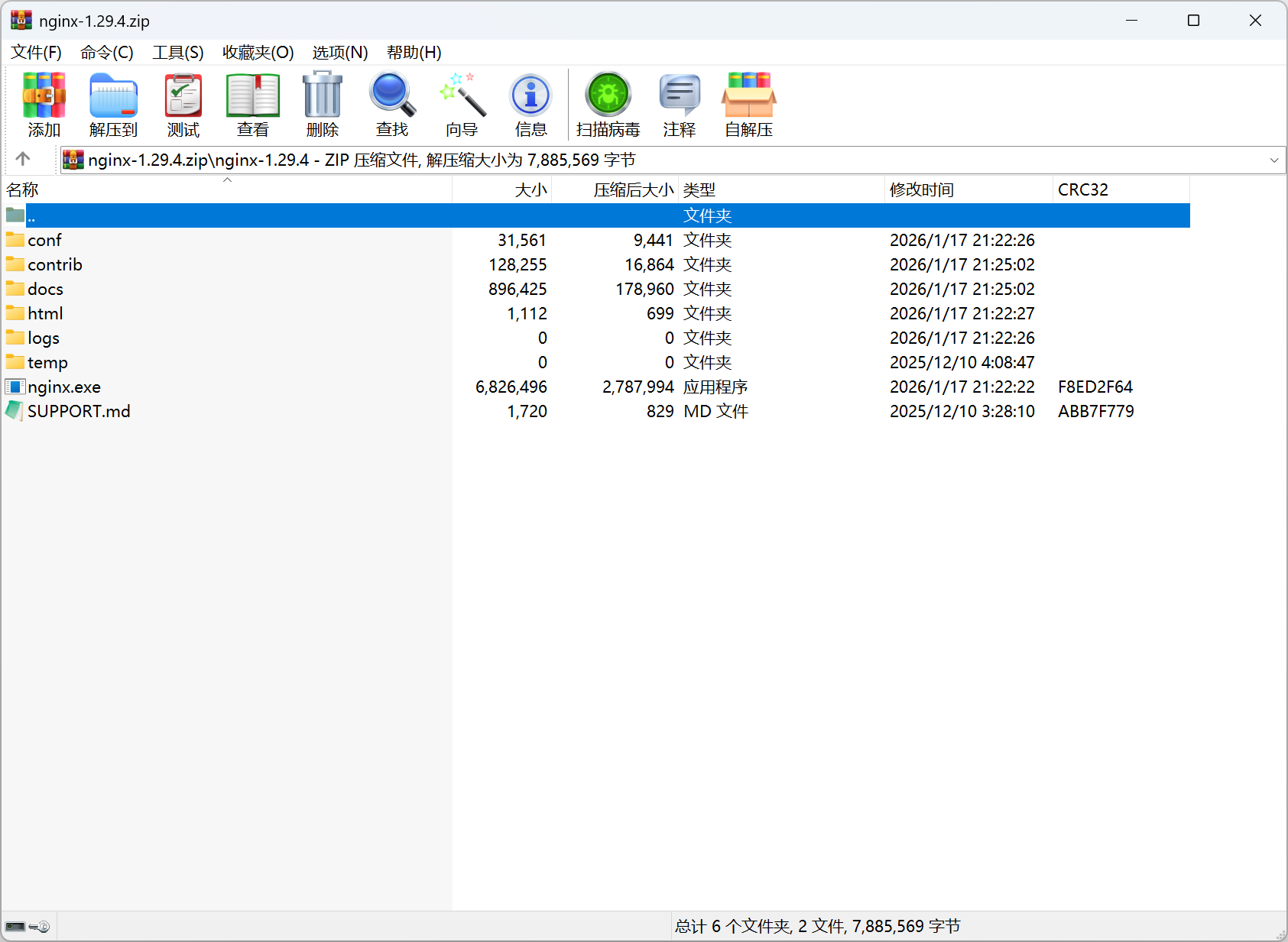
Task: Click the 'logs' folder name
Action: click(44, 338)
